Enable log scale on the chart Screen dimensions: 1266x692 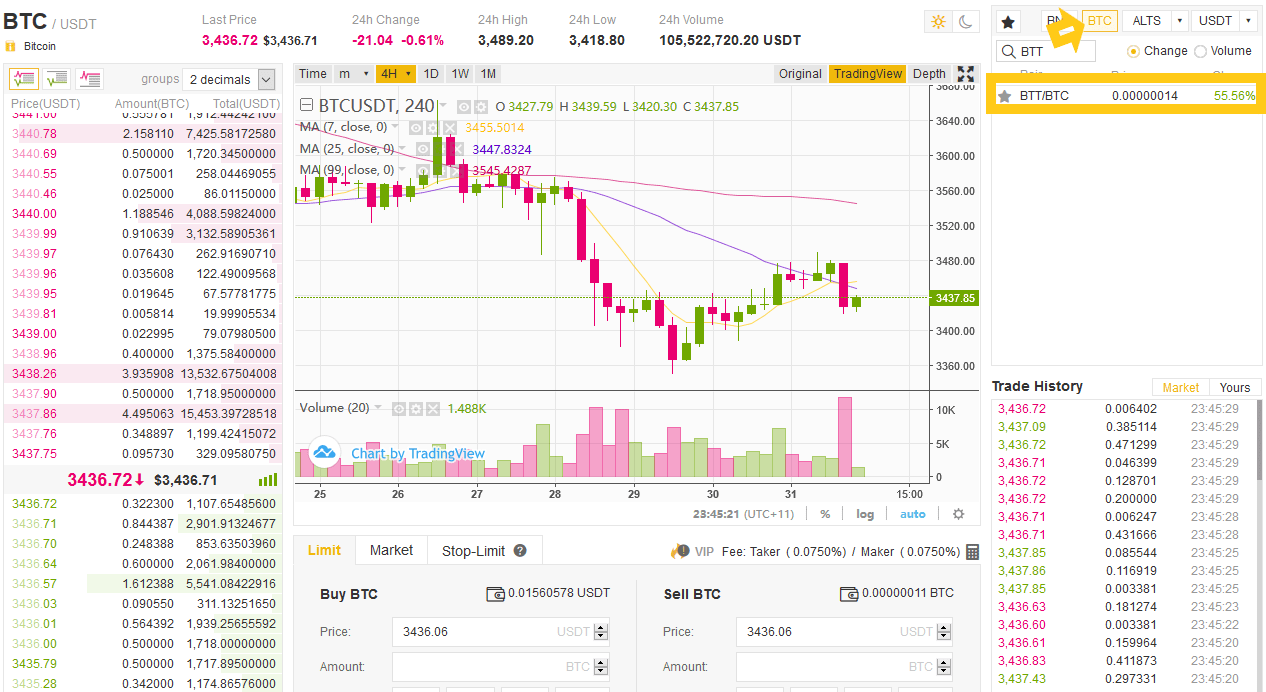coord(864,513)
